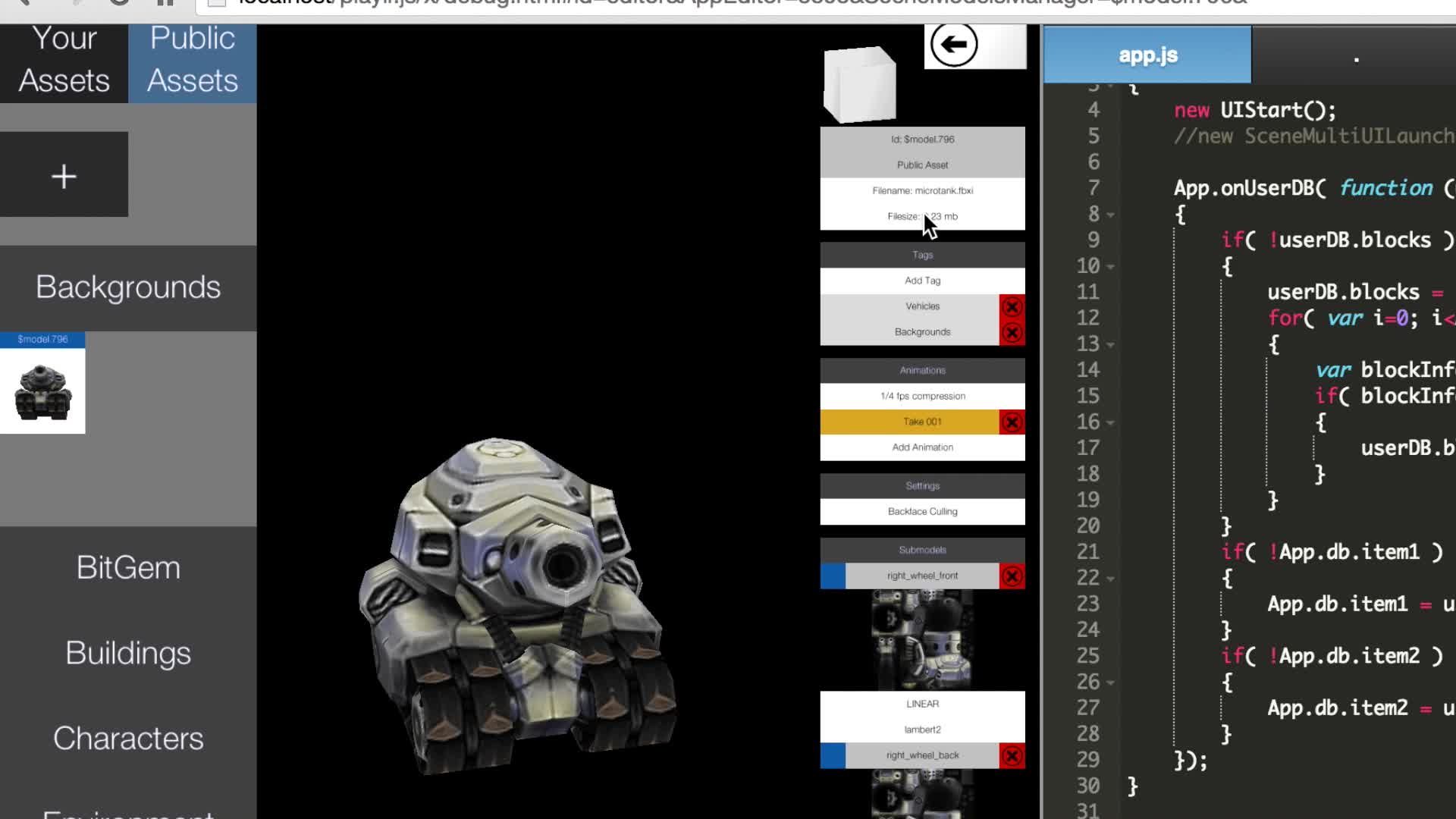This screenshot has width=1456, height=819.
Task: Remove the right_wheel_front submodel via red X
Action: [x=1012, y=576]
